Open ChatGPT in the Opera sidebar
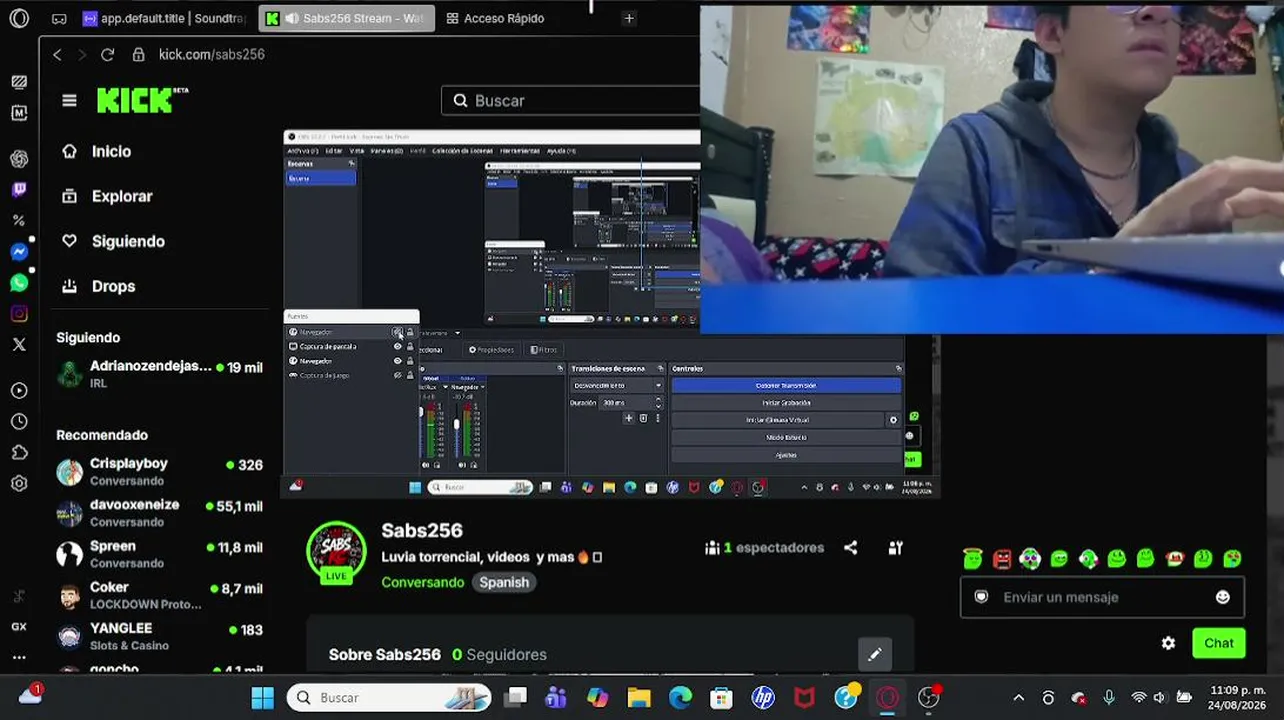Image resolution: width=1284 pixels, height=720 pixels. tap(19, 159)
